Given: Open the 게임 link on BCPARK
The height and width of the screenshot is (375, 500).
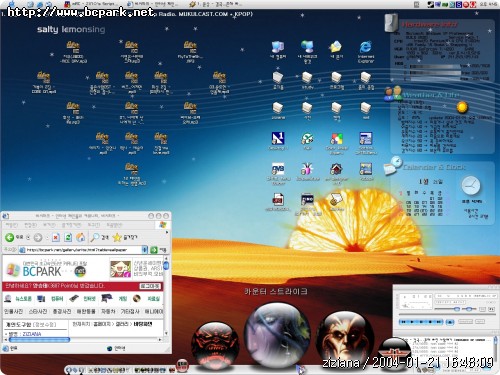Looking at the screenshot, I should [123, 299].
